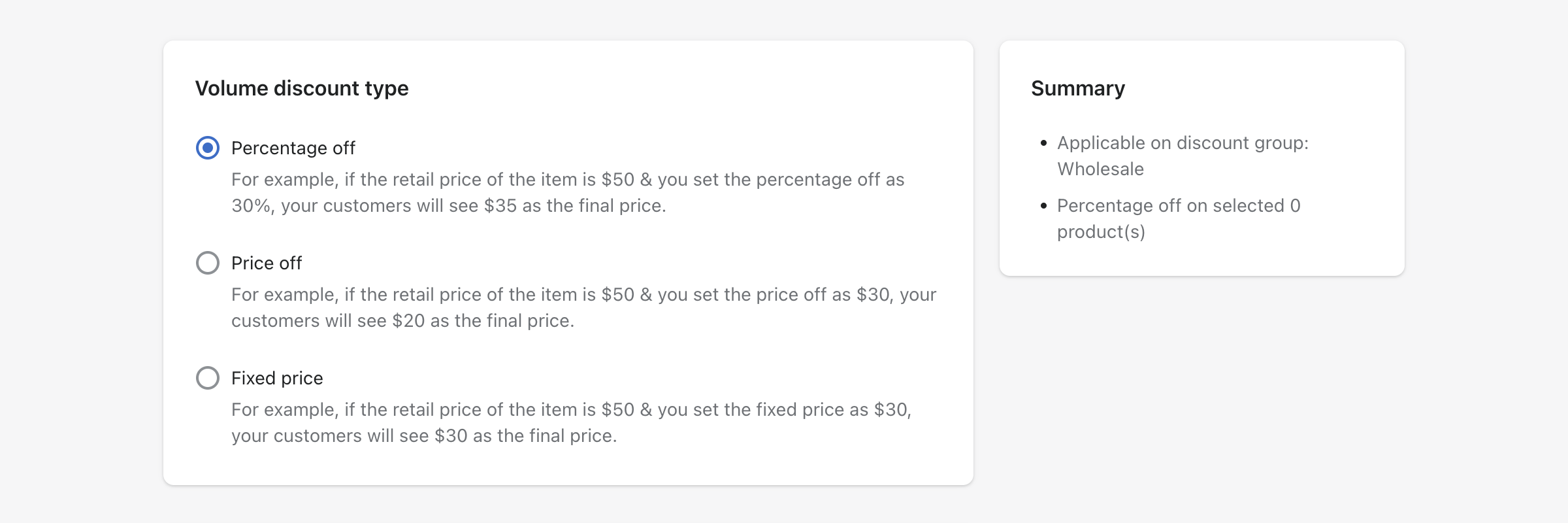Select the "Price off" radio button

pyautogui.click(x=208, y=263)
